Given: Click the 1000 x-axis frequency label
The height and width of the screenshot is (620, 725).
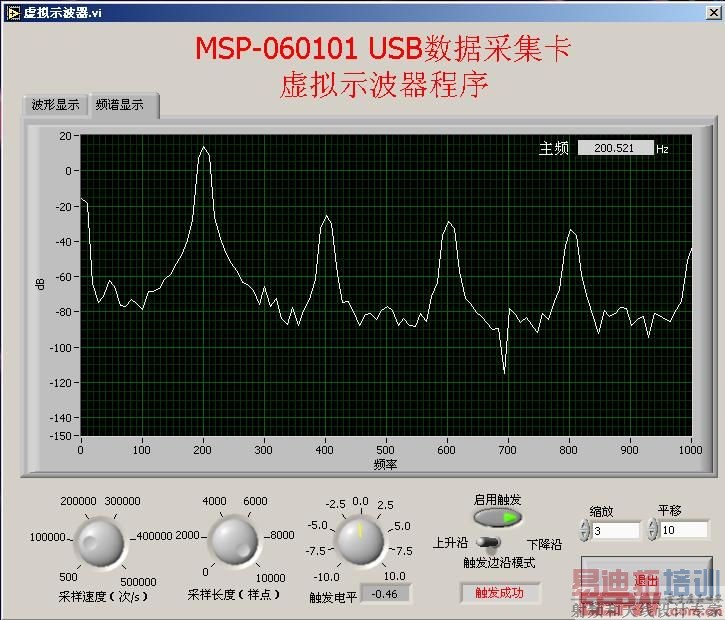Looking at the screenshot, I should point(690,450).
